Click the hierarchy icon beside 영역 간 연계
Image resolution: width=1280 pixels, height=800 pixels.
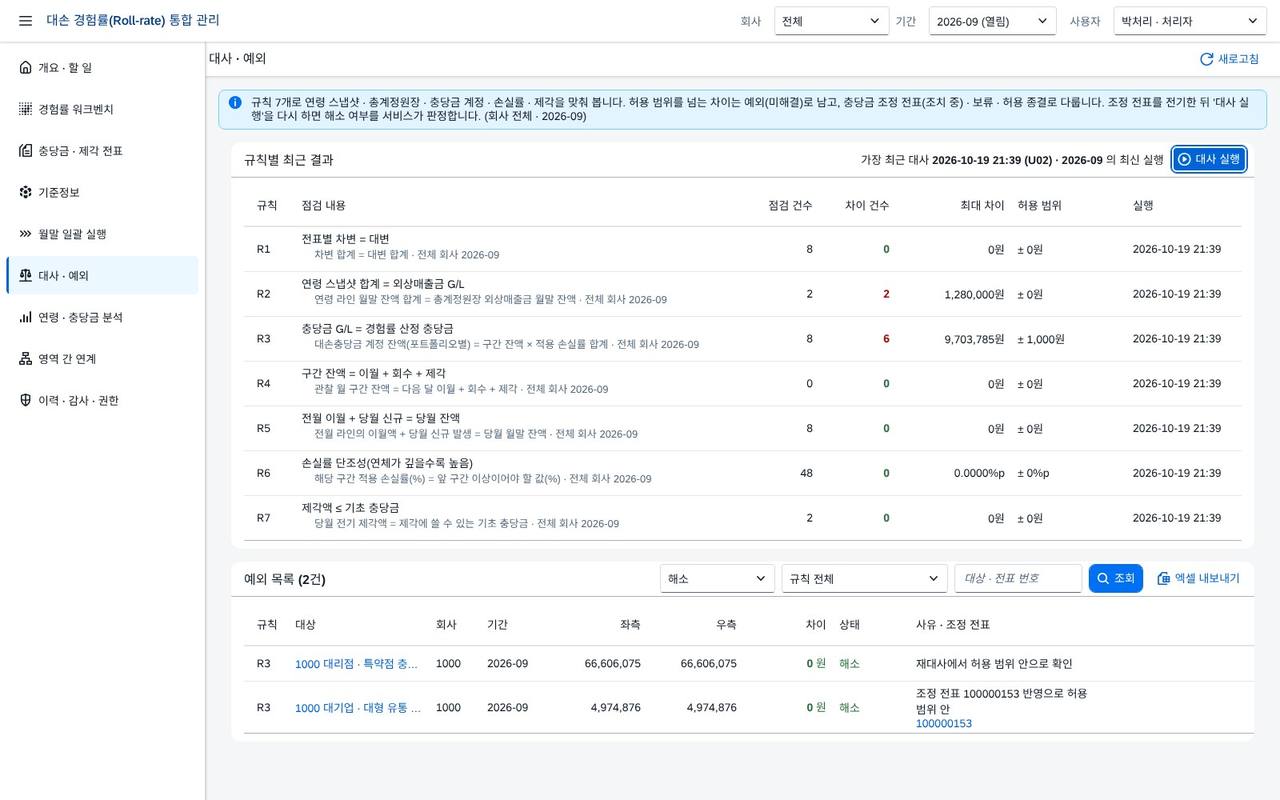click(x=25, y=359)
